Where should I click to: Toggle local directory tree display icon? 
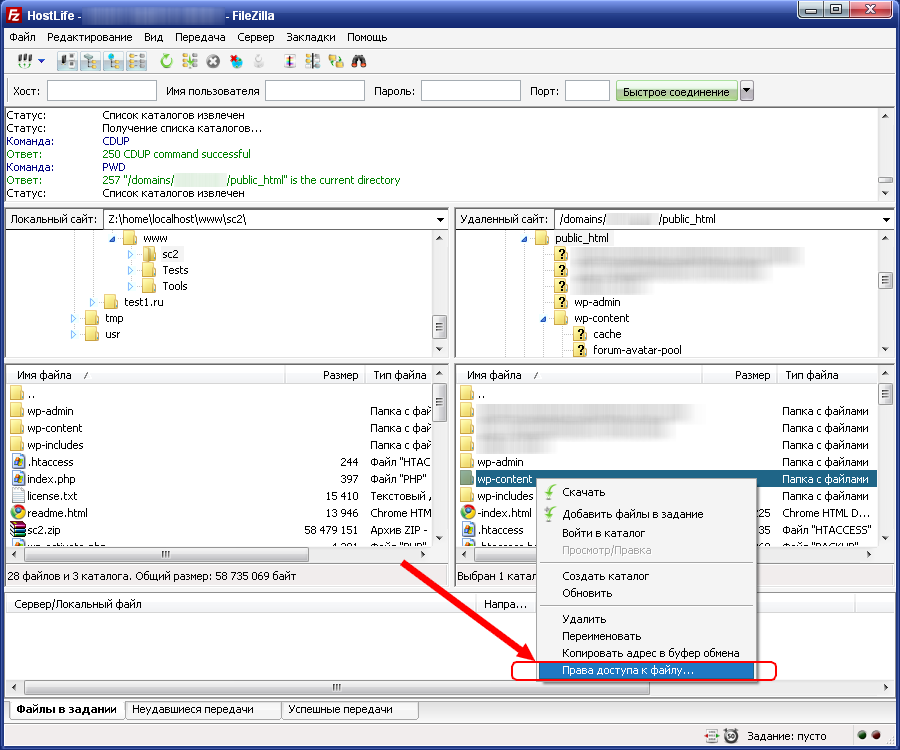click(x=90, y=61)
